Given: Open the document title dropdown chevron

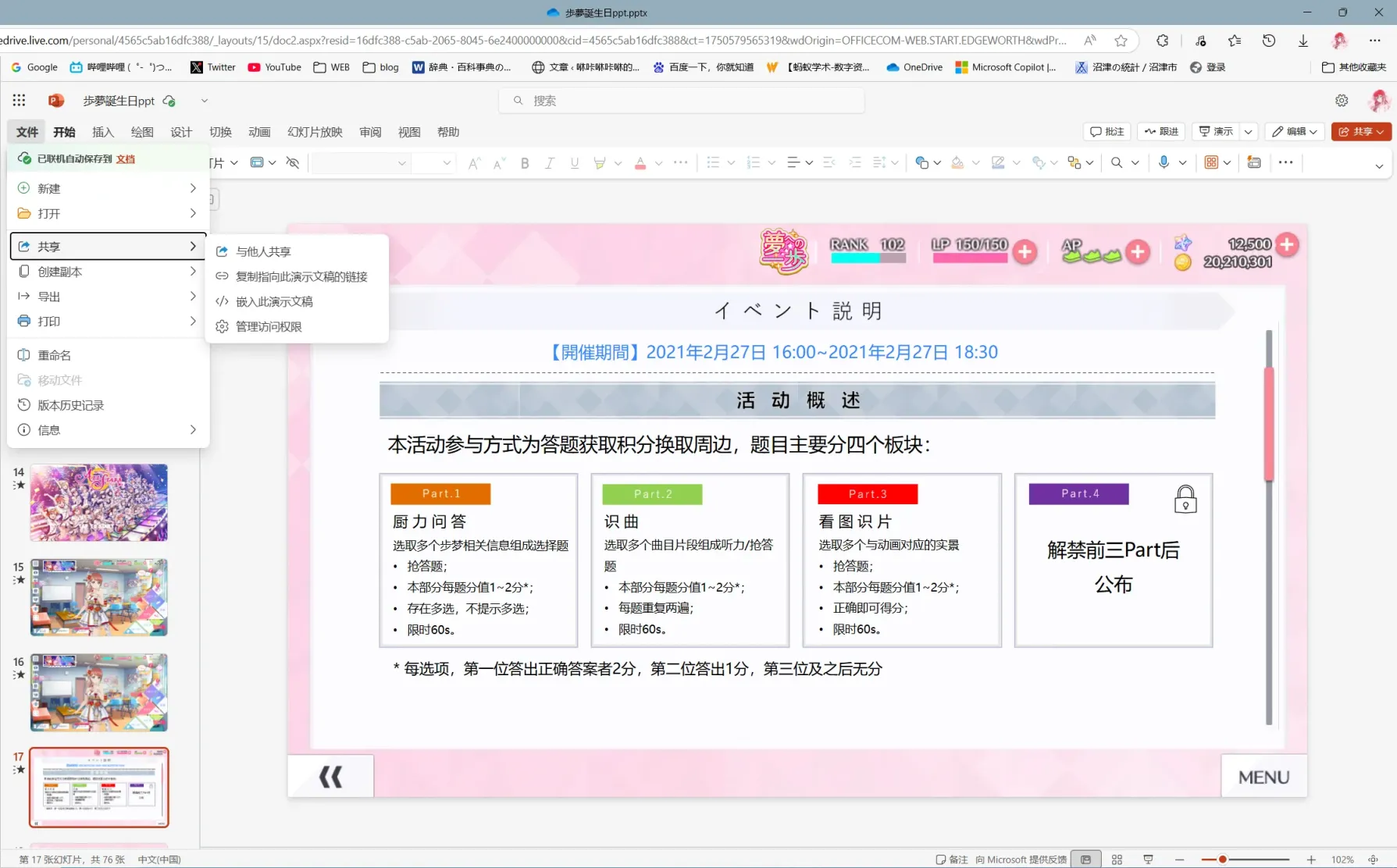Looking at the screenshot, I should point(204,100).
